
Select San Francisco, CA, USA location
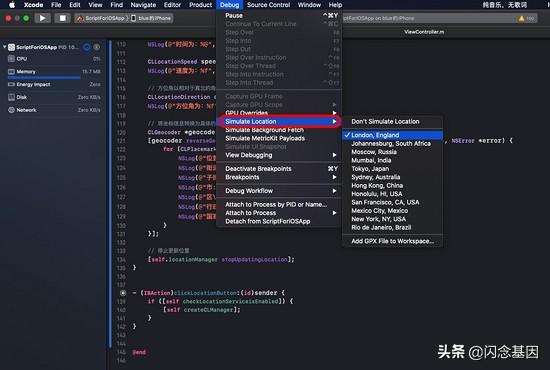[x=392, y=202]
